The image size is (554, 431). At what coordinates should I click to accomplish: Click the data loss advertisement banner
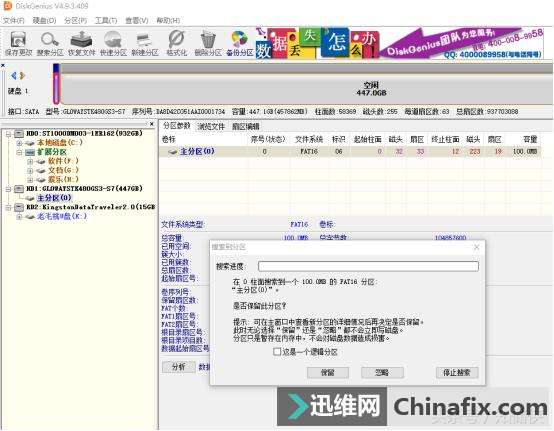[x=399, y=43]
